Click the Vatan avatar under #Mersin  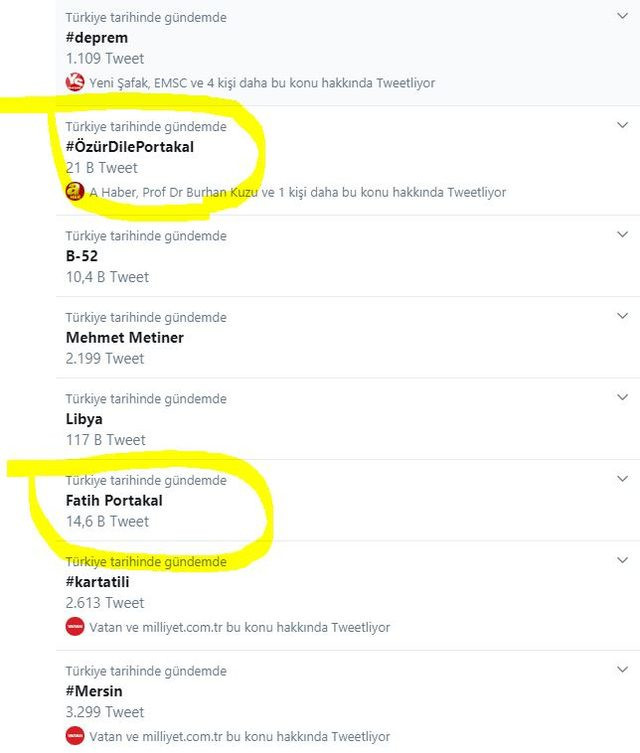point(74,736)
